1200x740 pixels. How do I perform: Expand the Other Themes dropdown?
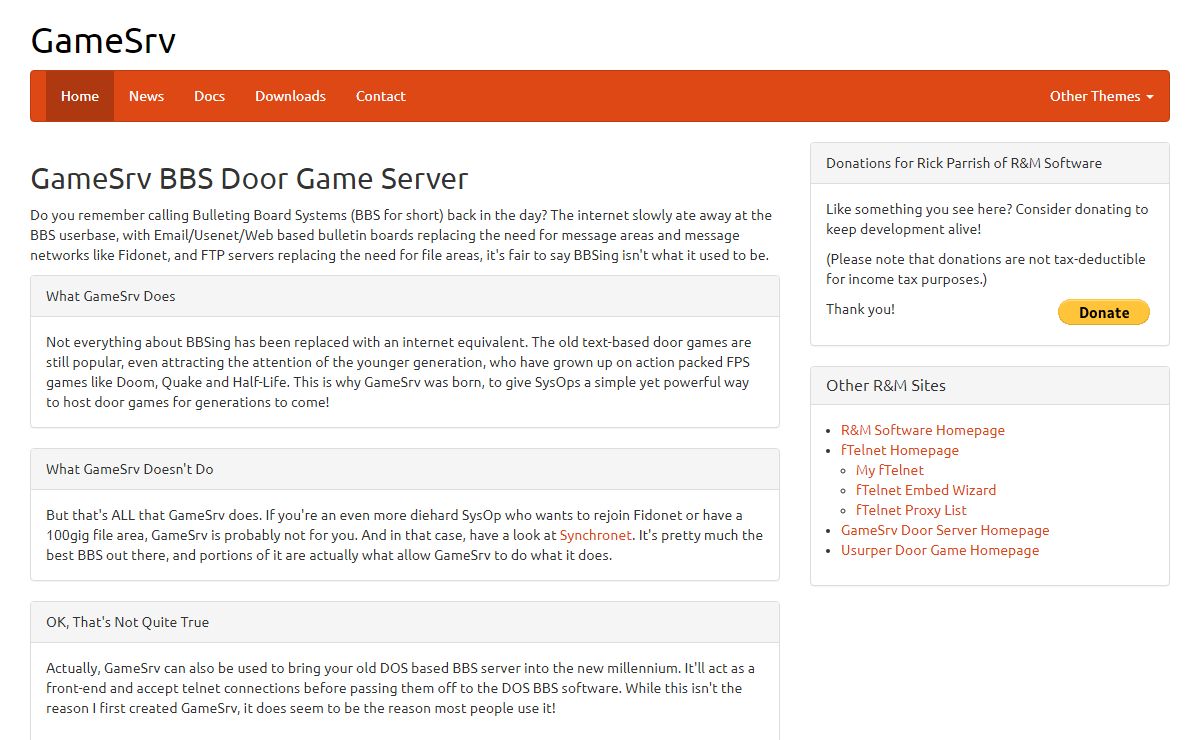[1101, 96]
